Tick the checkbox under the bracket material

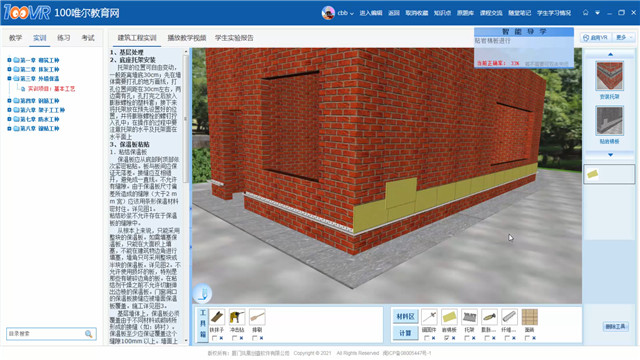[x=467, y=338]
